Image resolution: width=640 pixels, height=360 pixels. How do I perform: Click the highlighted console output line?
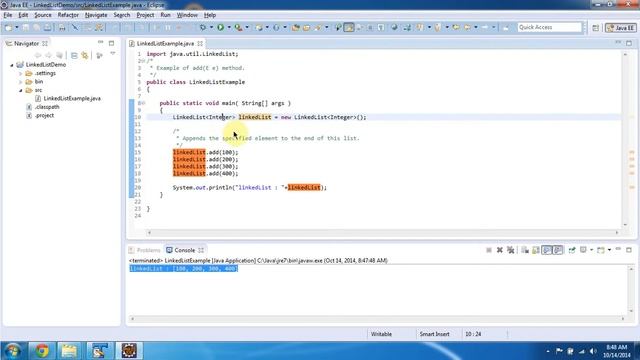[x=184, y=269]
